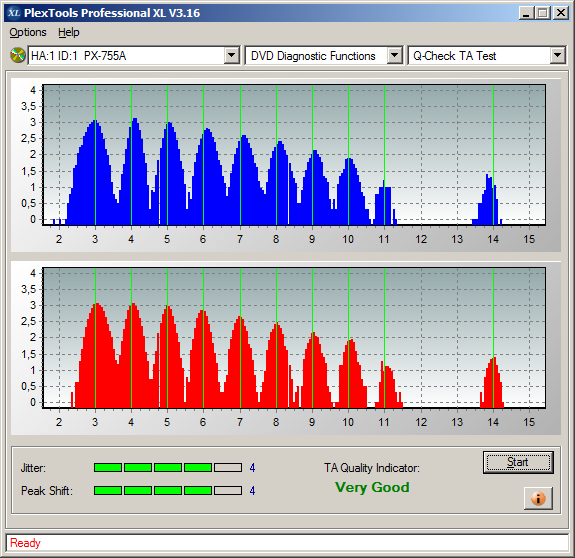This screenshot has height=558, width=575.
Task: Expand the drive selector dropdown arrow
Action: click(232, 56)
